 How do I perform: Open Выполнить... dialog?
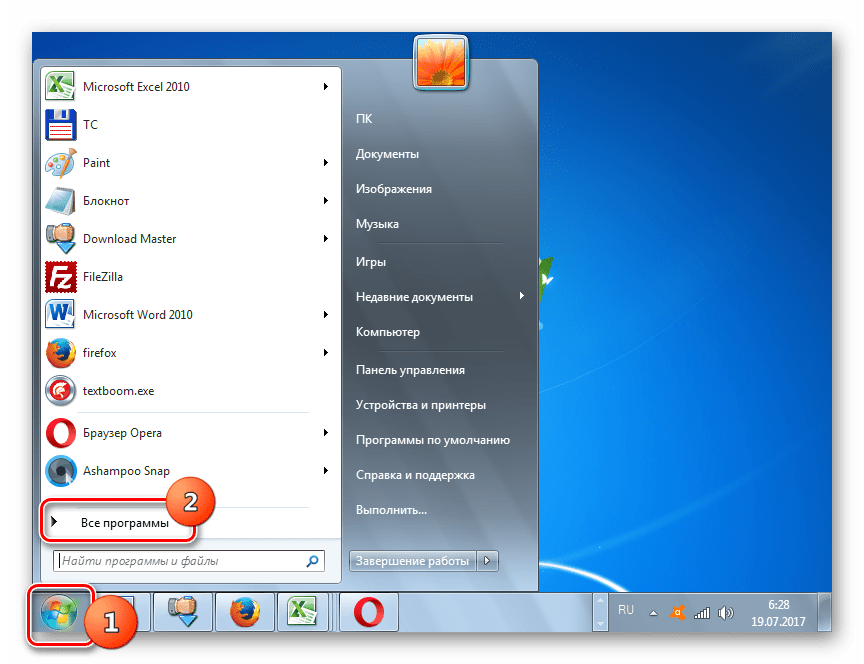[x=391, y=510]
